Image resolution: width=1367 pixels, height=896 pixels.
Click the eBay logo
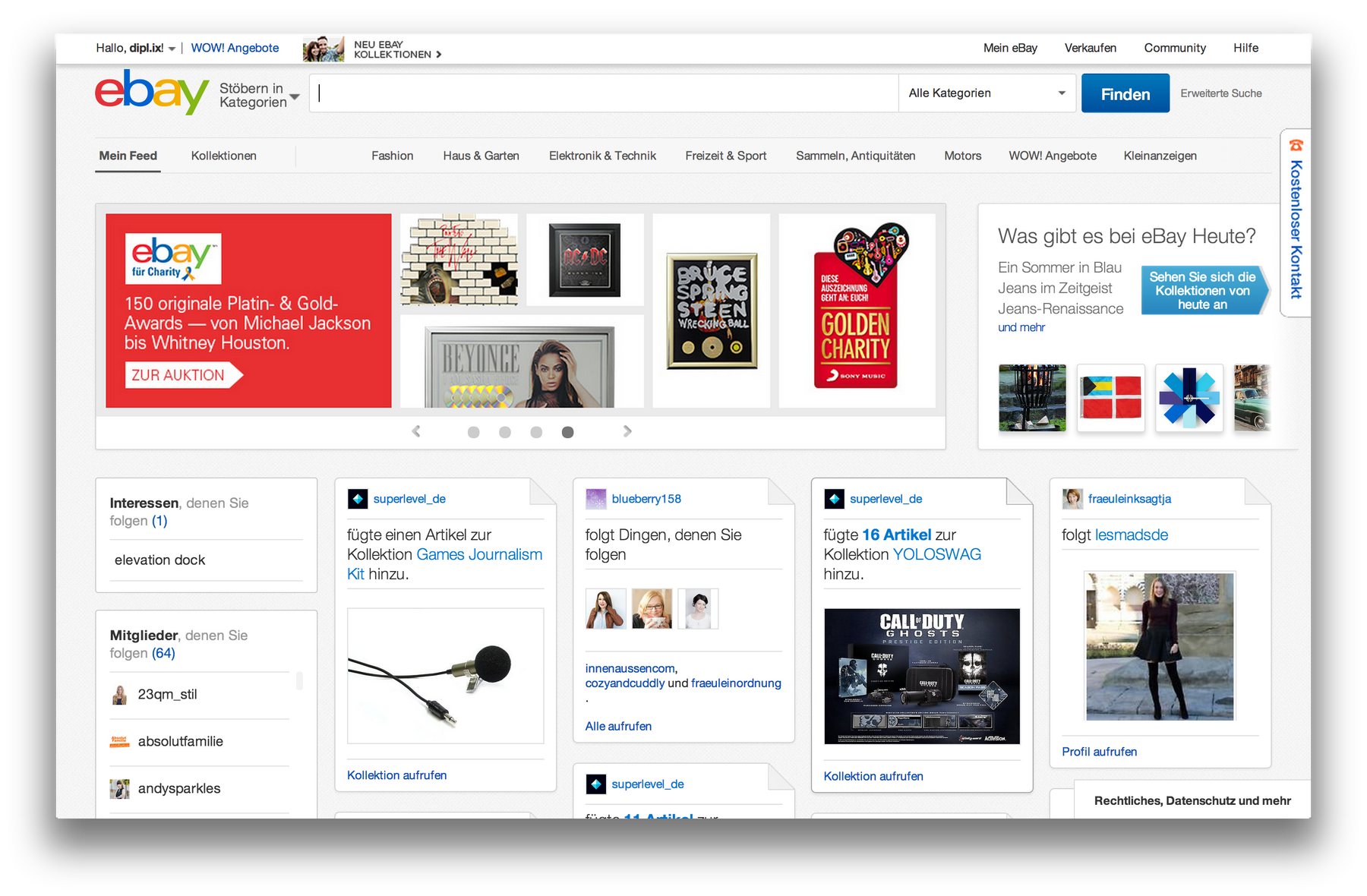tap(151, 92)
